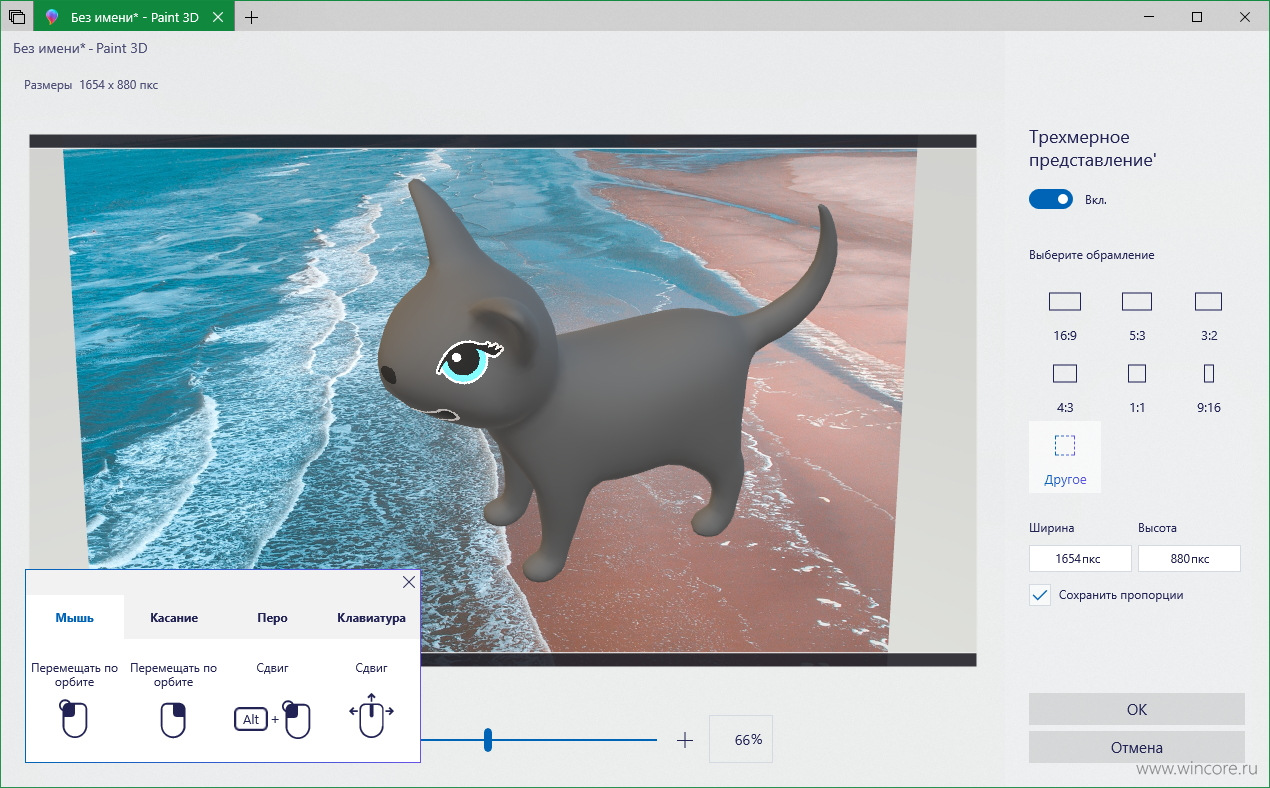Select the 16:9 frame icon

click(1065, 301)
